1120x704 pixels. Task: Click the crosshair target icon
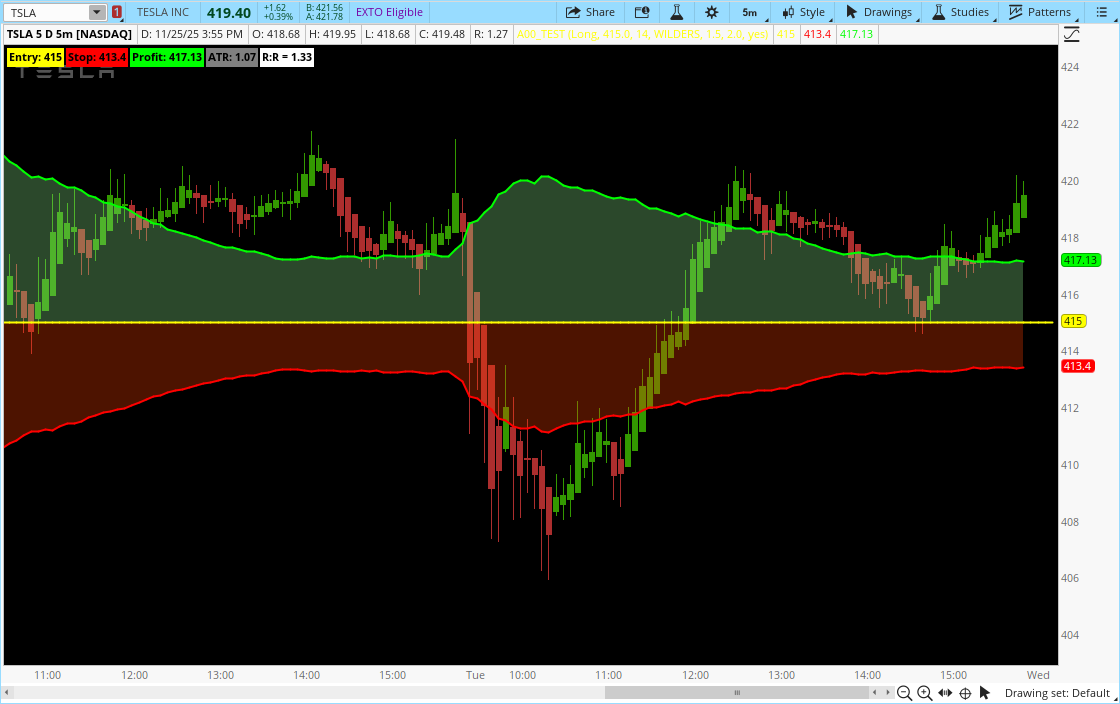pyautogui.click(x=965, y=693)
